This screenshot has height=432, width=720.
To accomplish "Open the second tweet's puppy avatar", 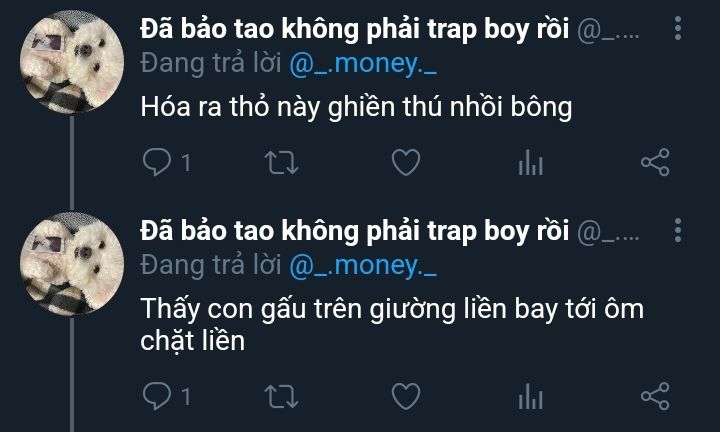I will [x=72, y=264].
